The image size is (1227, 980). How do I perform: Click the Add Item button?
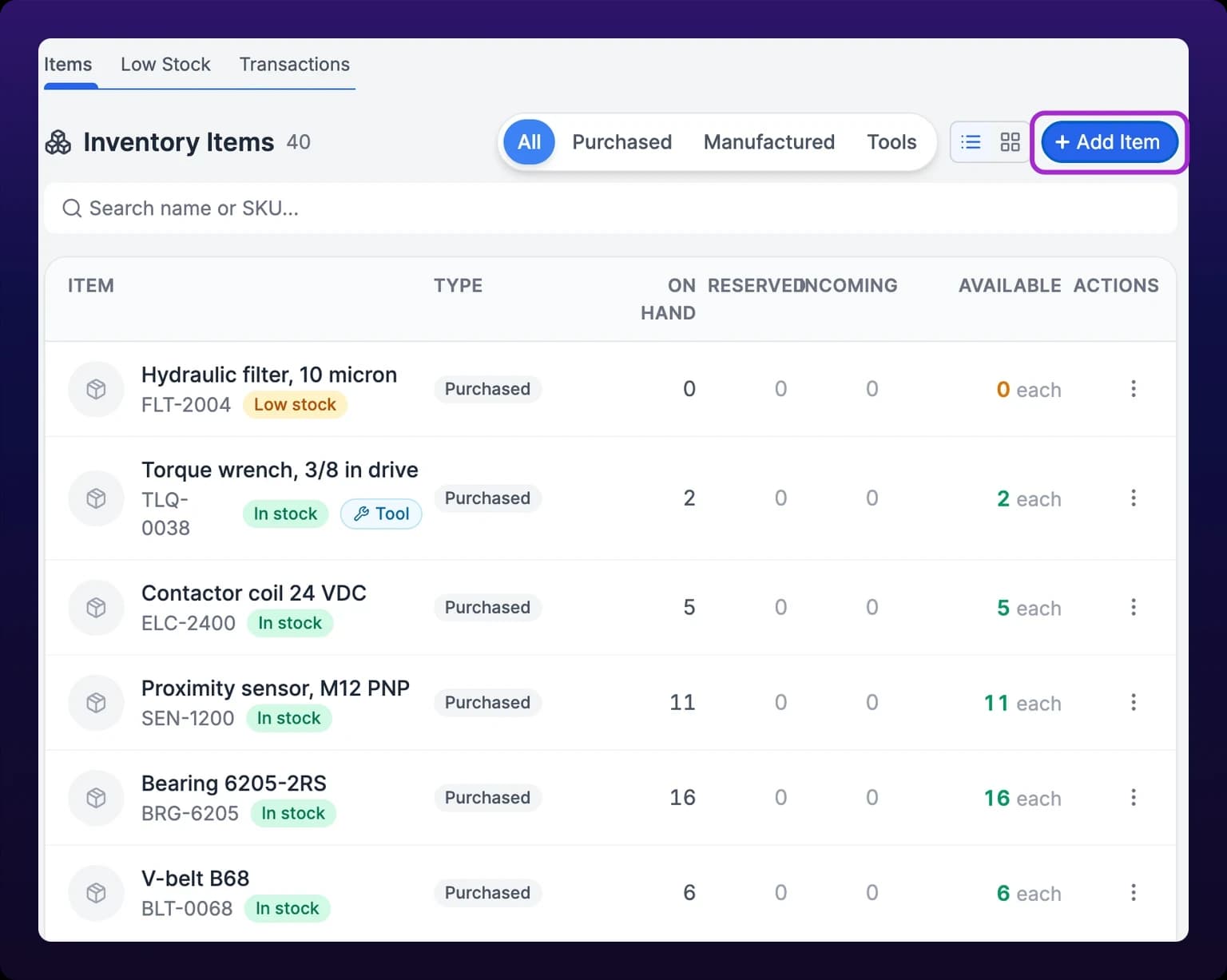coord(1109,142)
